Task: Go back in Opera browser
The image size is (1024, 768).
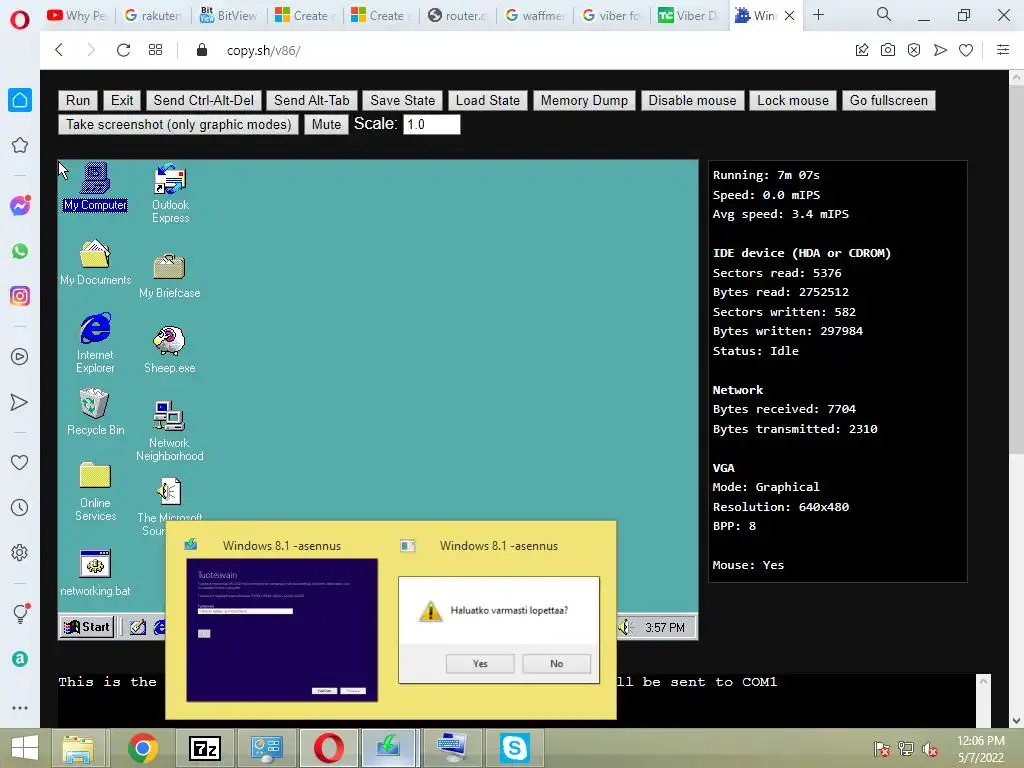Action: (59, 50)
